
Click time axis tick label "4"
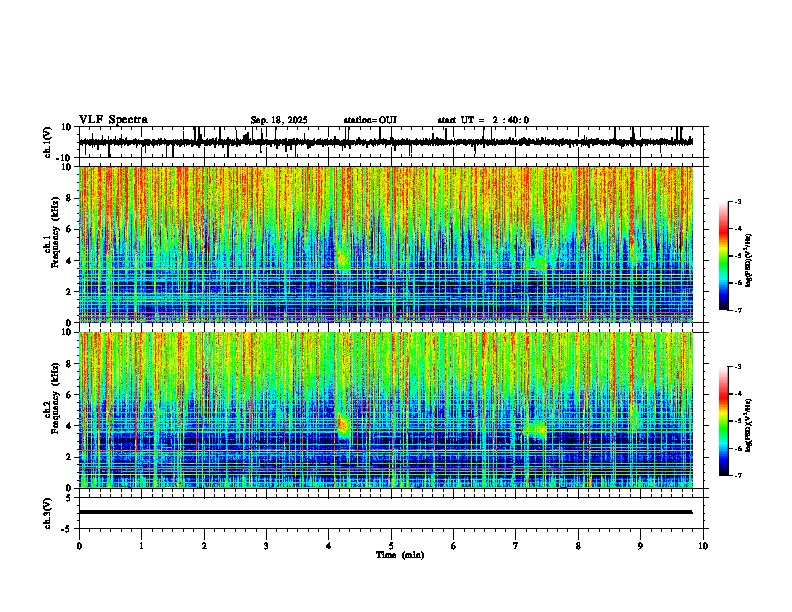pyautogui.click(x=329, y=546)
